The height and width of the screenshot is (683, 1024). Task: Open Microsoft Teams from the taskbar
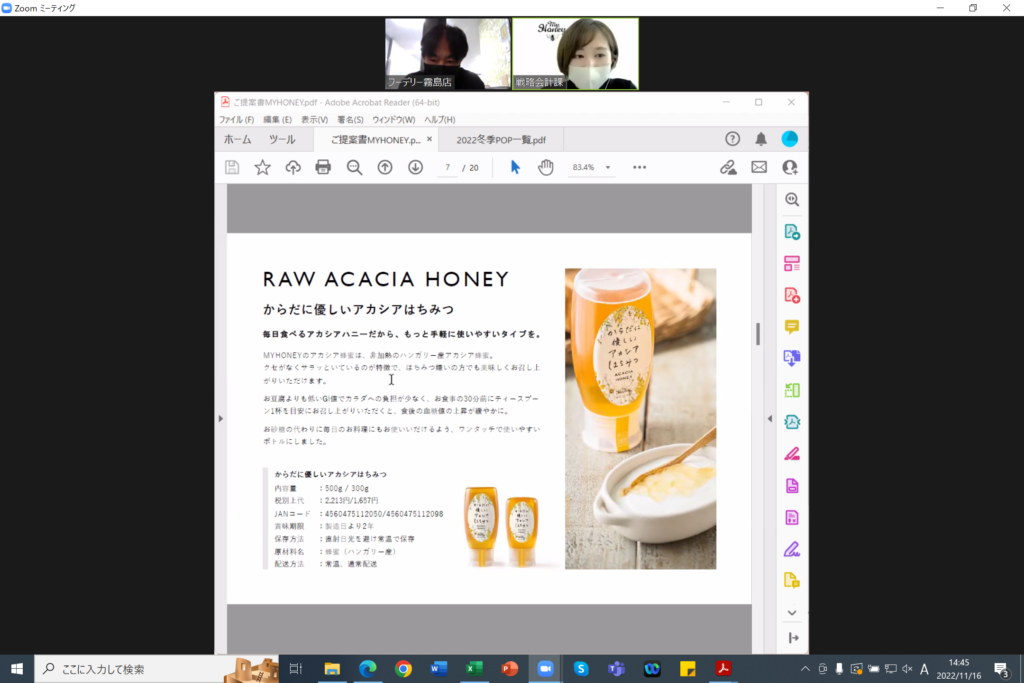(x=616, y=669)
